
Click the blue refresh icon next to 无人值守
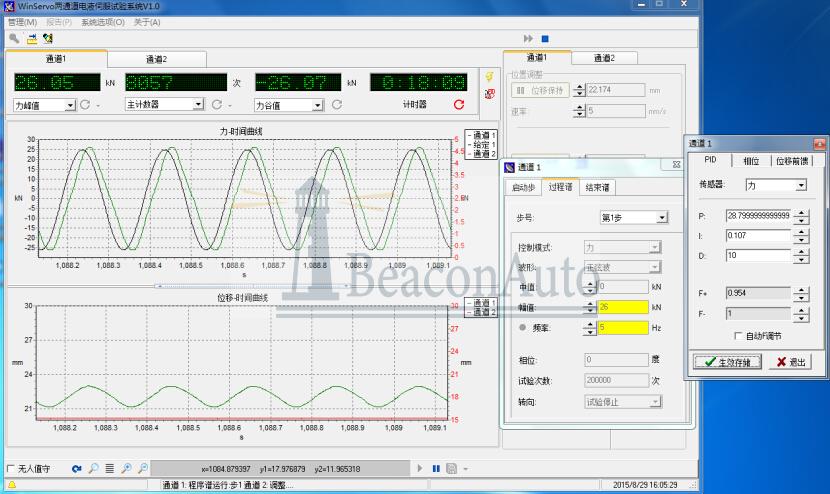tap(75, 468)
